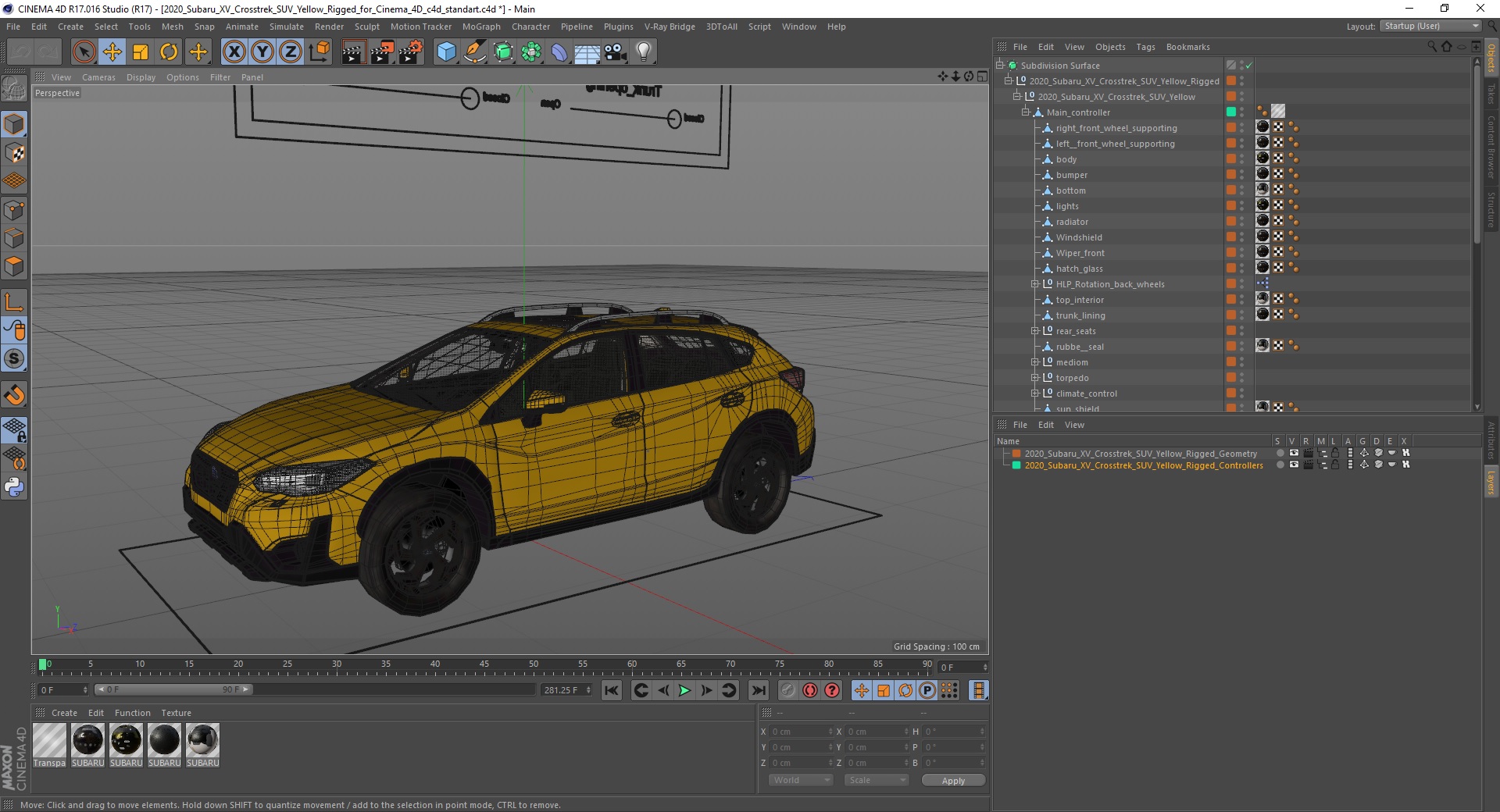Toggle autokeying button
Viewport: 1500px width, 812px height.
coord(810,690)
